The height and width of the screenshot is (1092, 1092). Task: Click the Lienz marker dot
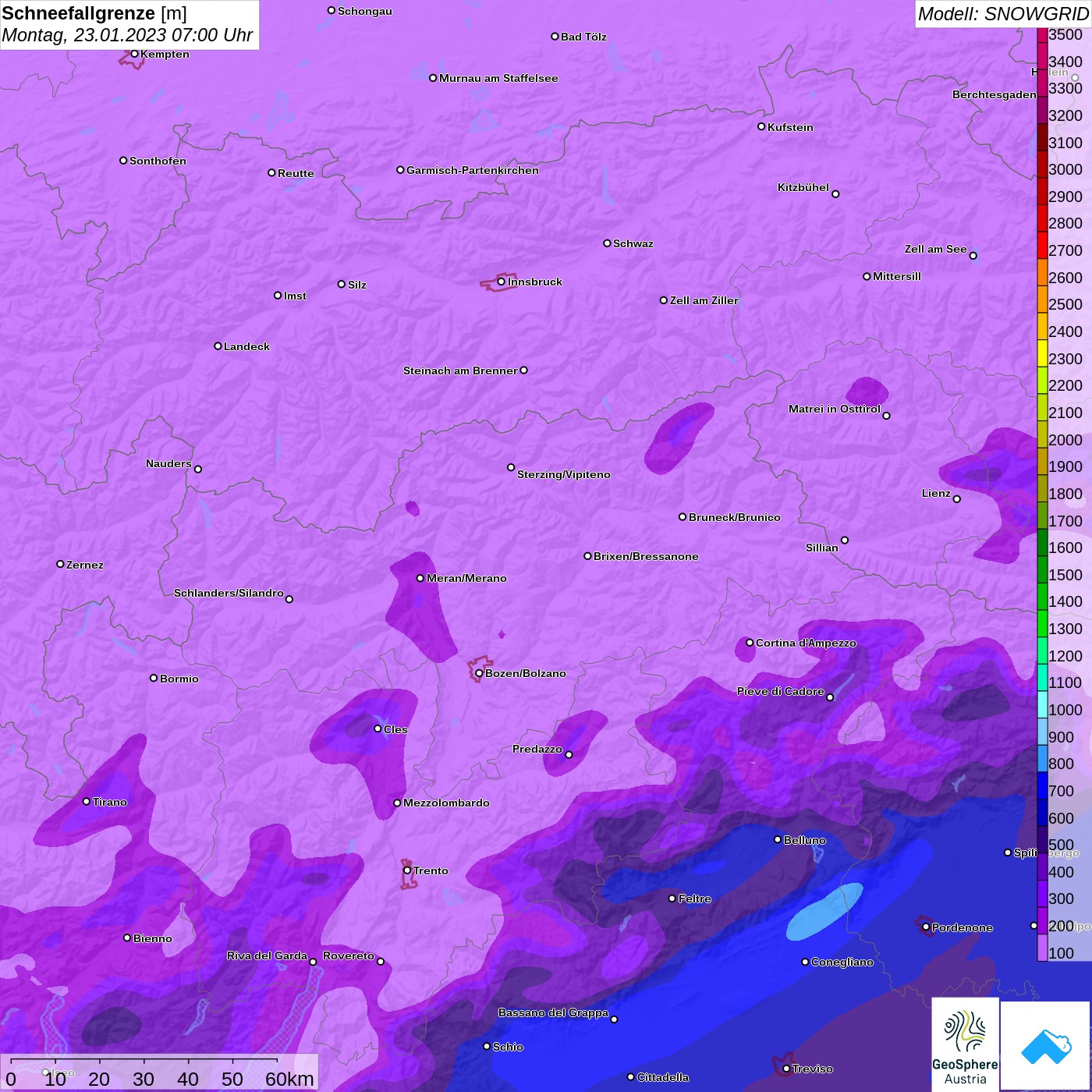(x=957, y=499)
